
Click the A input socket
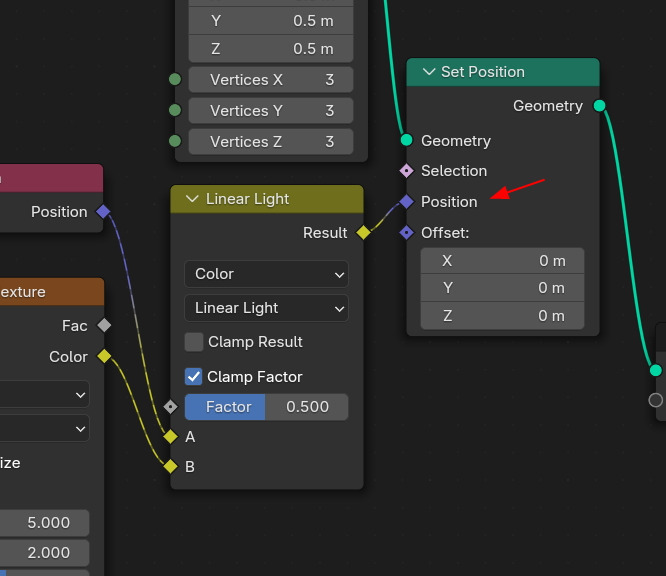(170, 436)
